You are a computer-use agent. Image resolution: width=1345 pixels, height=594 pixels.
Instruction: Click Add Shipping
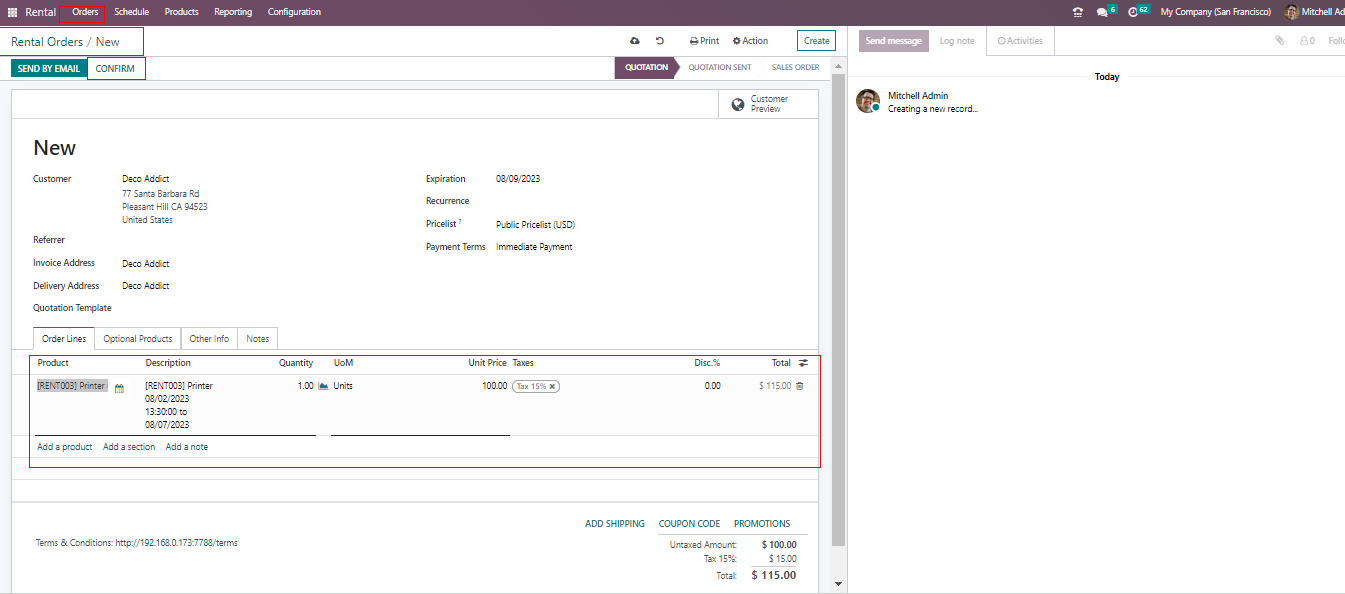(615, 524)
